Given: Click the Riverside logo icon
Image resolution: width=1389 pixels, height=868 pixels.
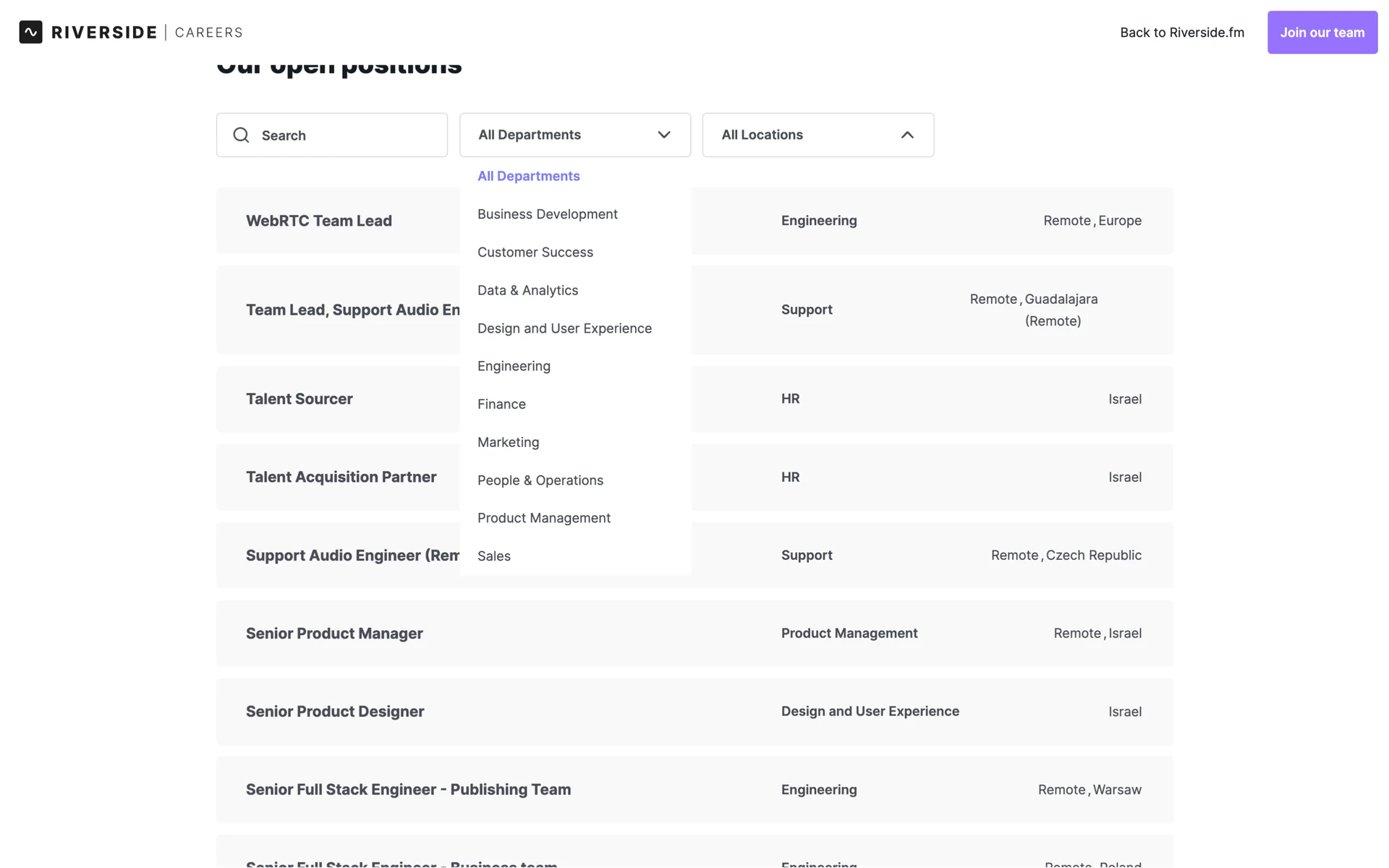Looking at the screenshot, I should click(30, 32).
